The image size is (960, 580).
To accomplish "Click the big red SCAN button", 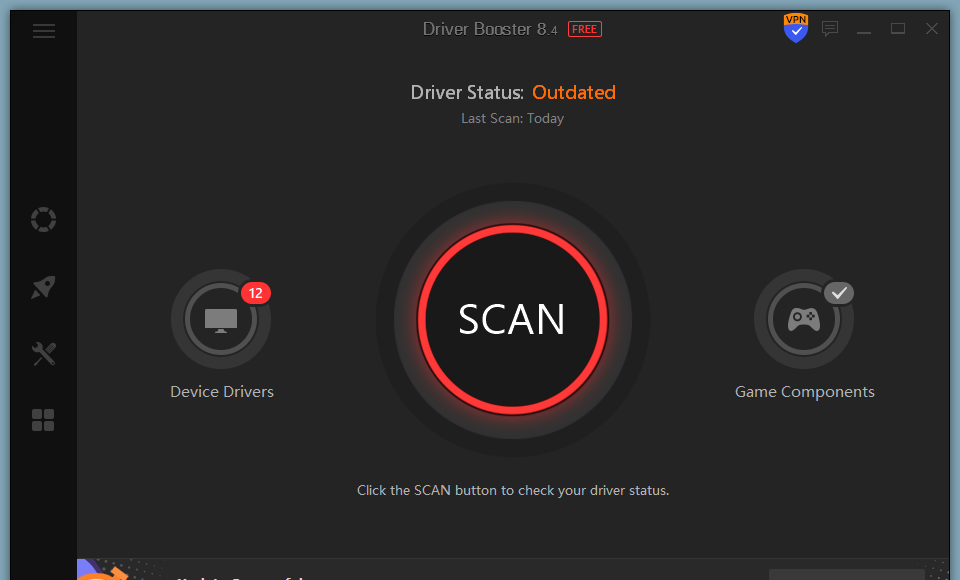I will (512, 319).
